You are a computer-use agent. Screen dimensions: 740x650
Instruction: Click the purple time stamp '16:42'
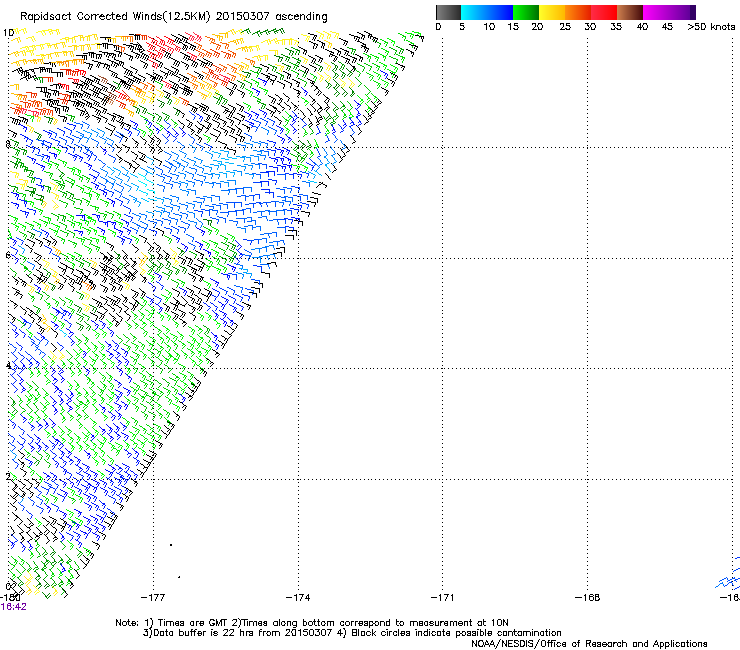(14, 607)
